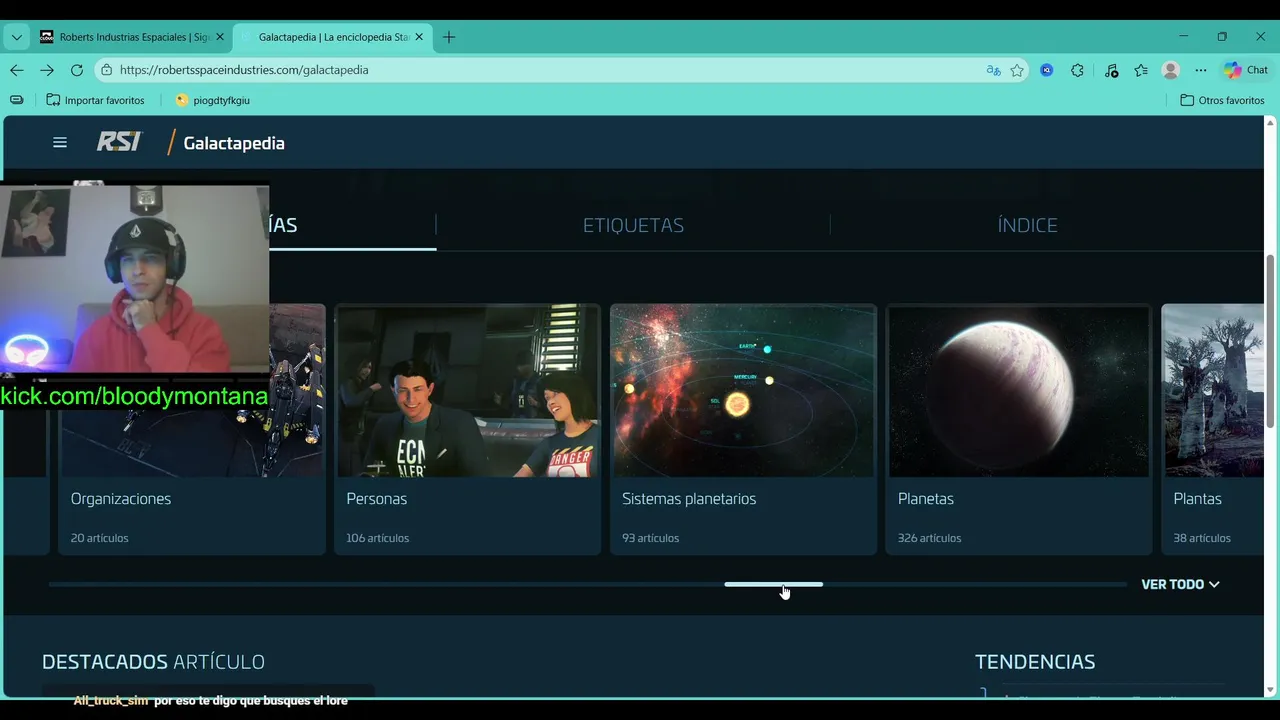Open Otros favoritos folder

1222,100
